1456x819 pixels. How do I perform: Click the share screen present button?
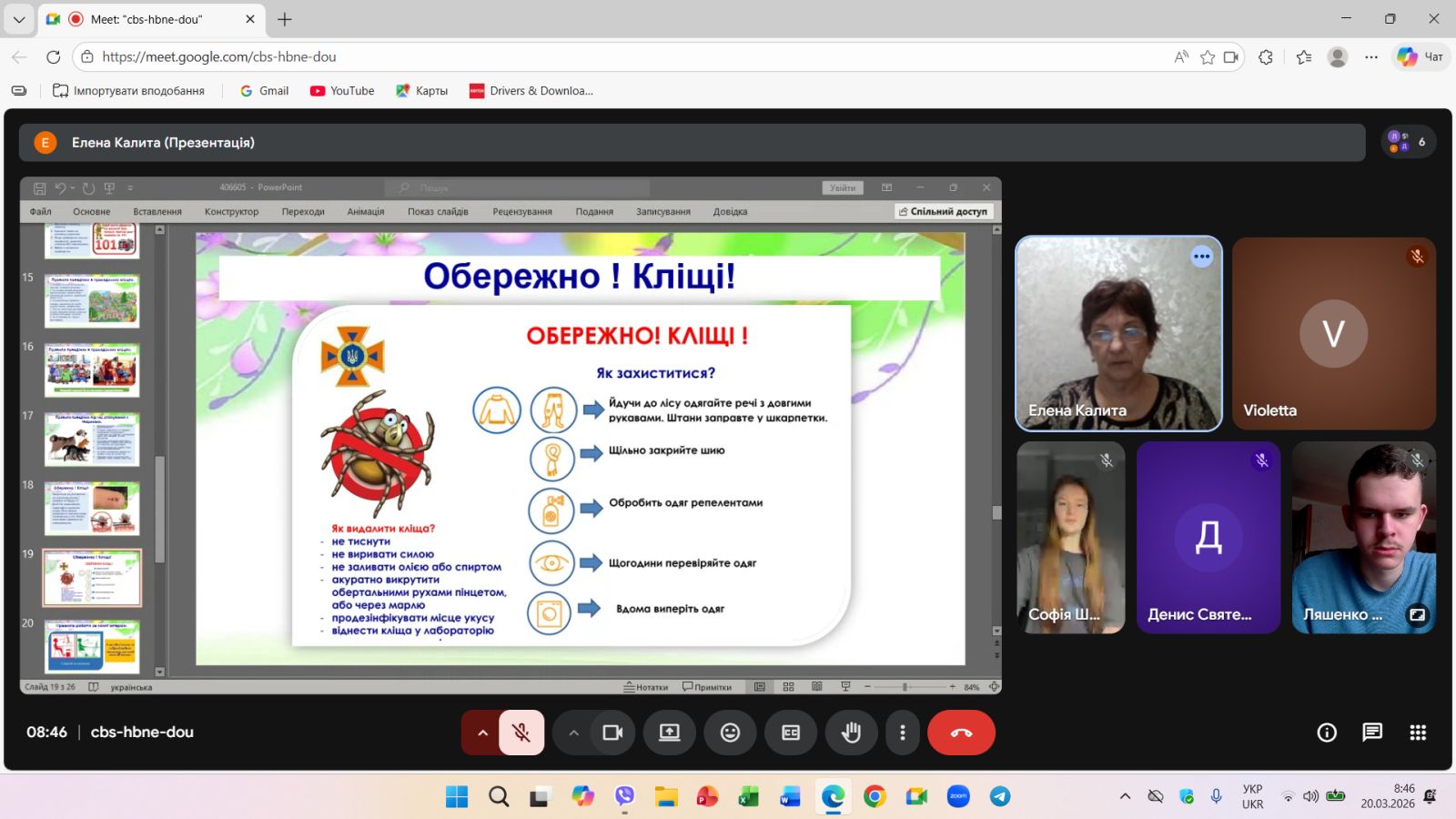(670, 733)
